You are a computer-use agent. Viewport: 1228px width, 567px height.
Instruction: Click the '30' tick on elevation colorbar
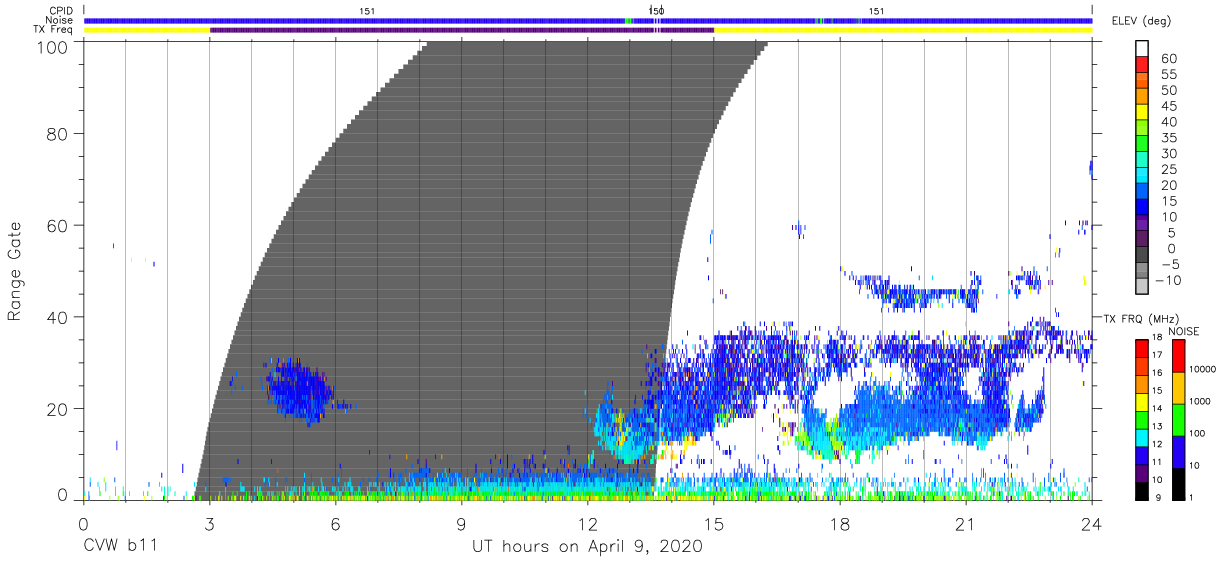pyautogui.click(x=1168, y=153)
